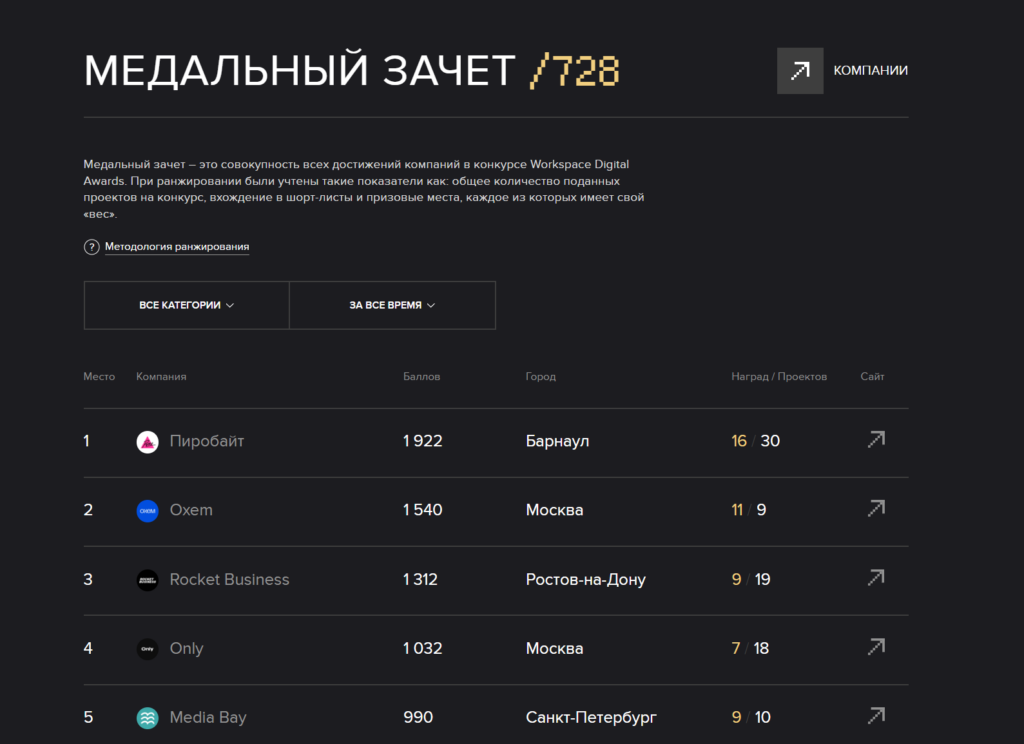This screenshot has width=1024, height=744.
Task: Open Media Bay website arrow icon
Action: pos(876,716)
